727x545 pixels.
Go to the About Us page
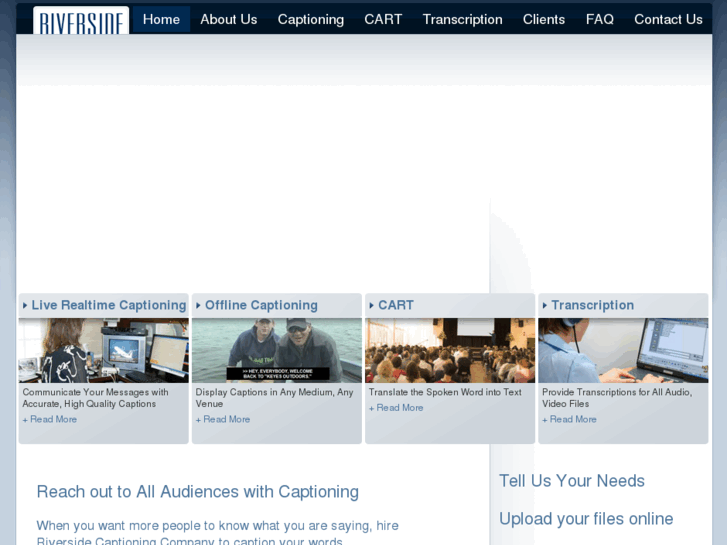pos(228,19)
